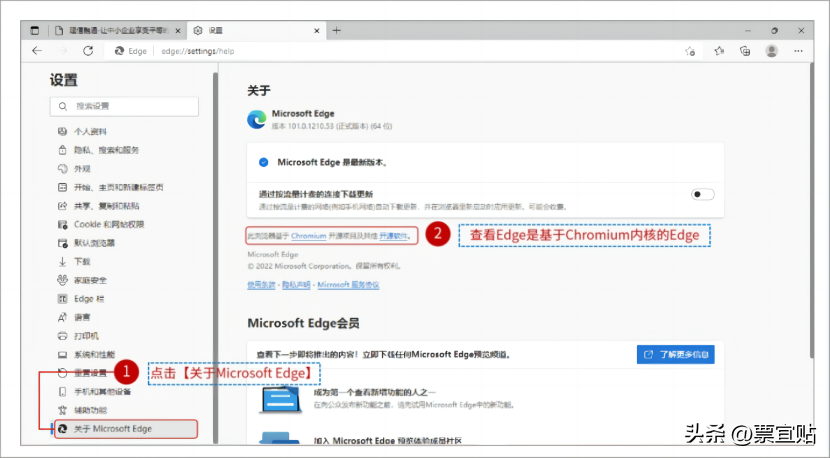Go back using the back arrow

point(37,51)
